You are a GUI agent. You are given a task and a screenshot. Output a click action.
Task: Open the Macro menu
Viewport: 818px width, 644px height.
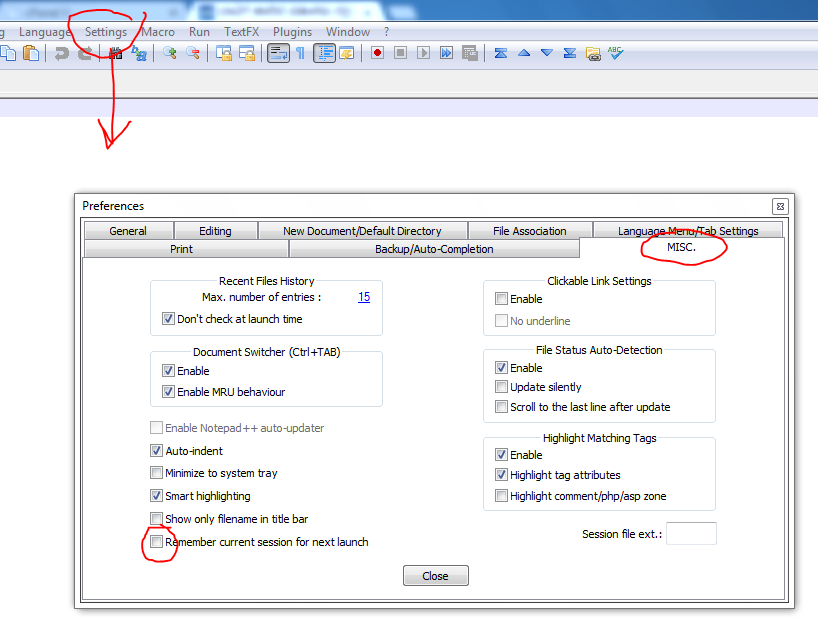click(158, 32)
